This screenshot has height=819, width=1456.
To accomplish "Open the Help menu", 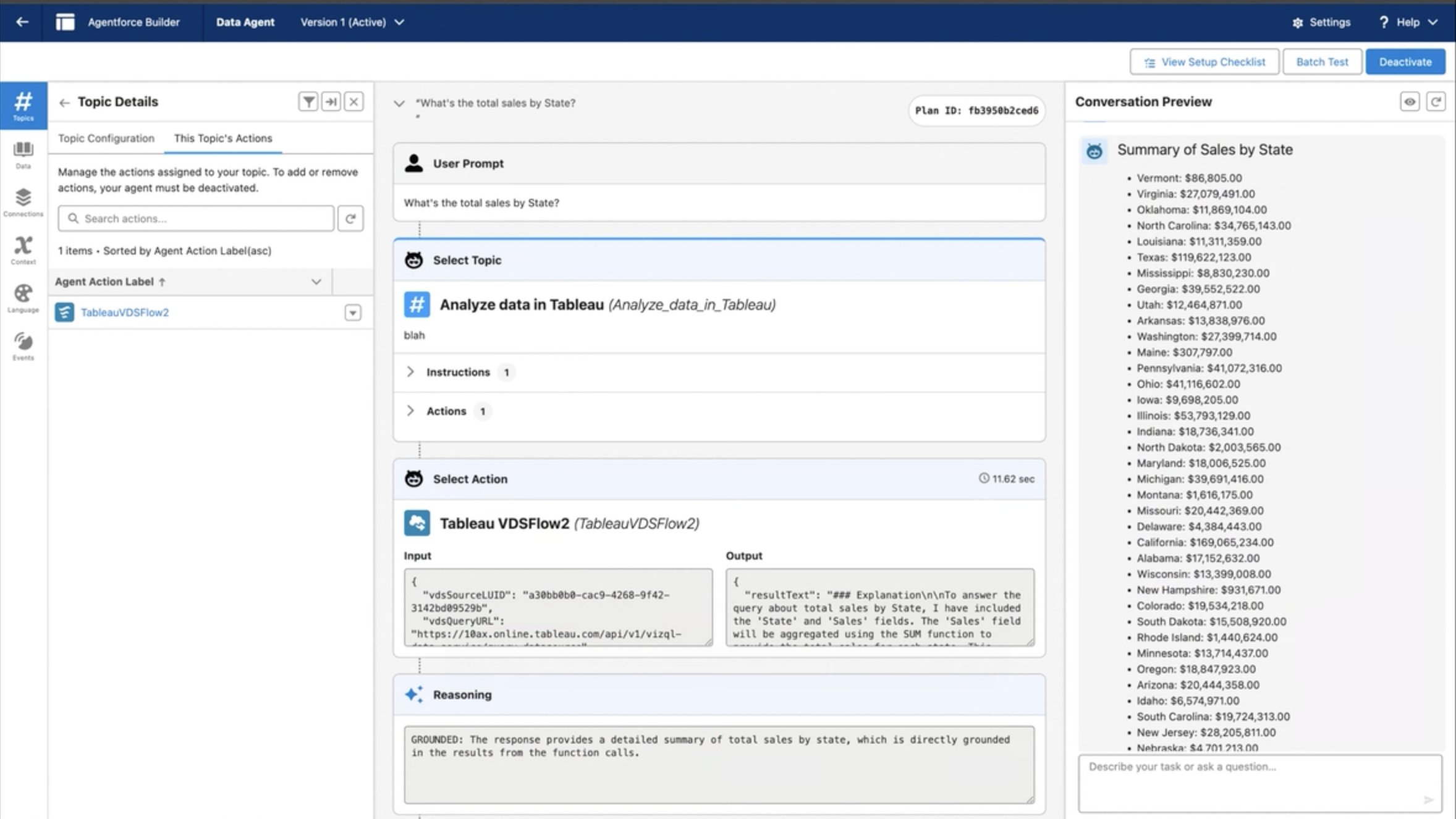I will (1408, 22).
